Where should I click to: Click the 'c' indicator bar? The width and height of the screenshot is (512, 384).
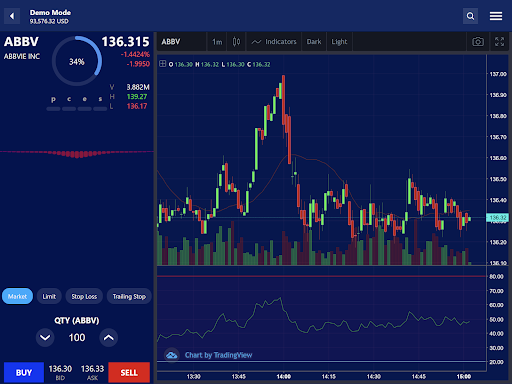(69, 109)
